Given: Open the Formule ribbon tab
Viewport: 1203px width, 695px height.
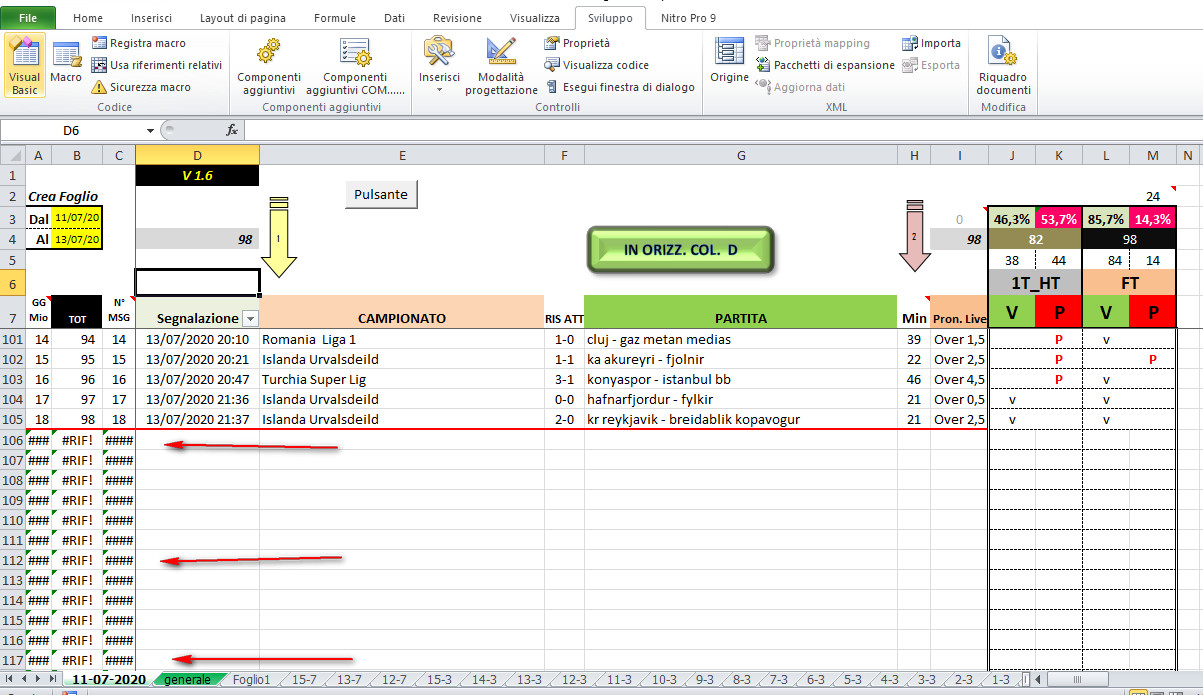Looking at the screenshot, I should [334, 18].
